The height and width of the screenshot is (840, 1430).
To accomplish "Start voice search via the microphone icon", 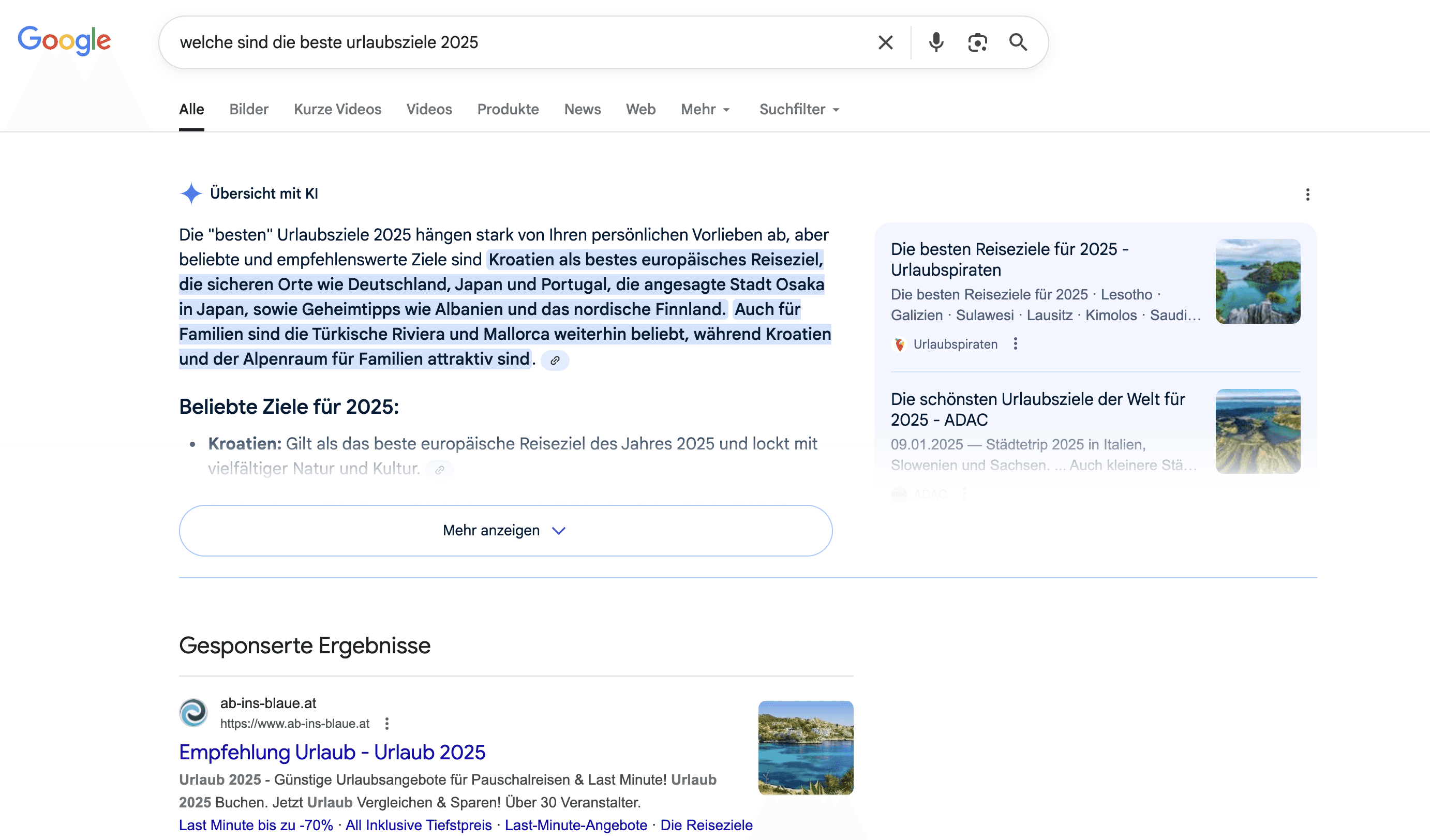I will (935, 42).
